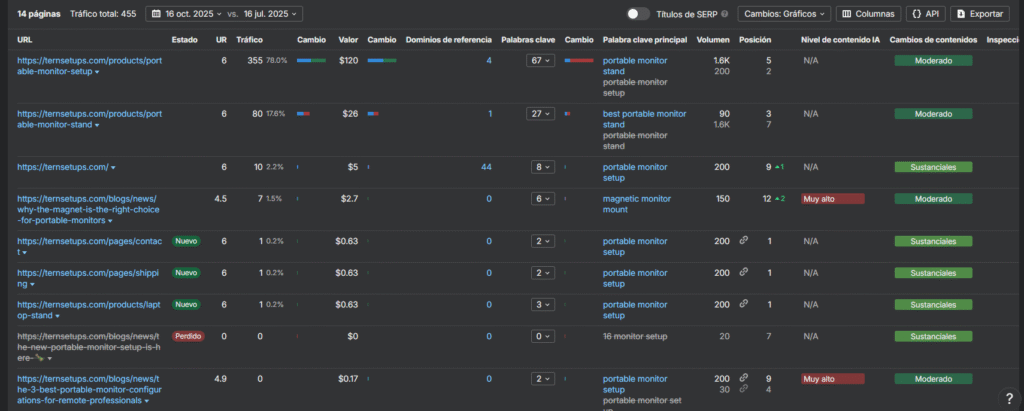
Task: Sort by the Dominios de referencia column header
Action: click(448, 40)
